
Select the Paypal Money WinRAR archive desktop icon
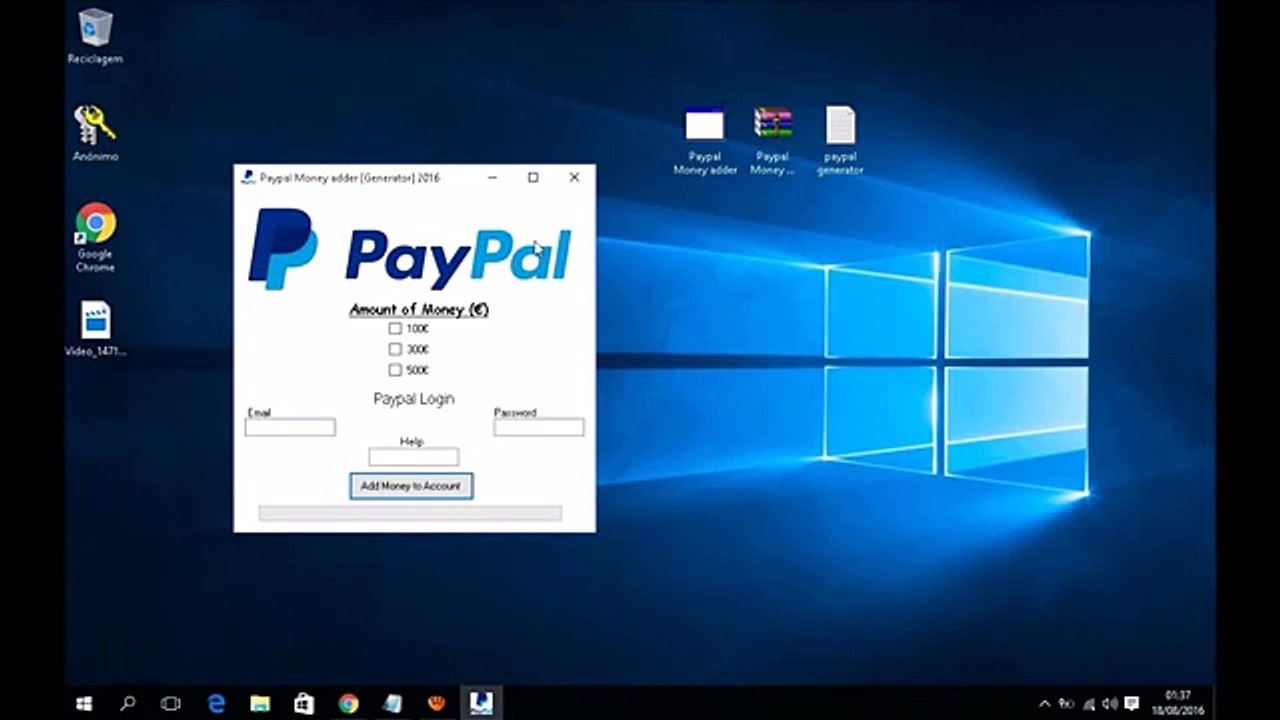(773, 140)
